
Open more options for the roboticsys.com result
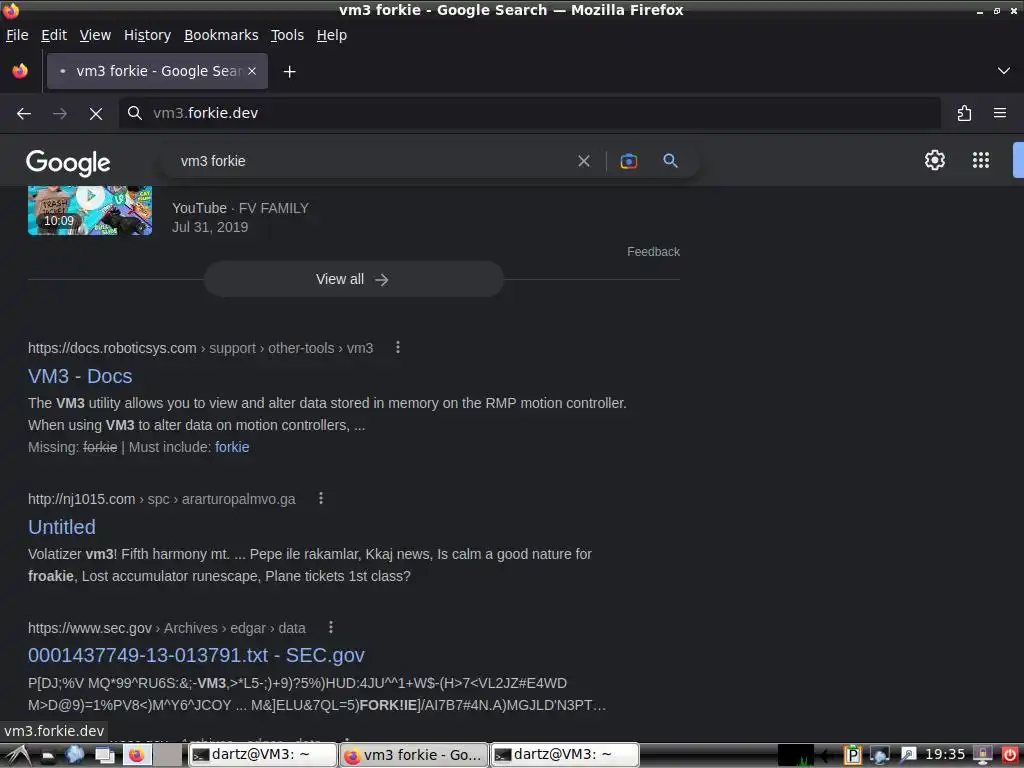398,347
